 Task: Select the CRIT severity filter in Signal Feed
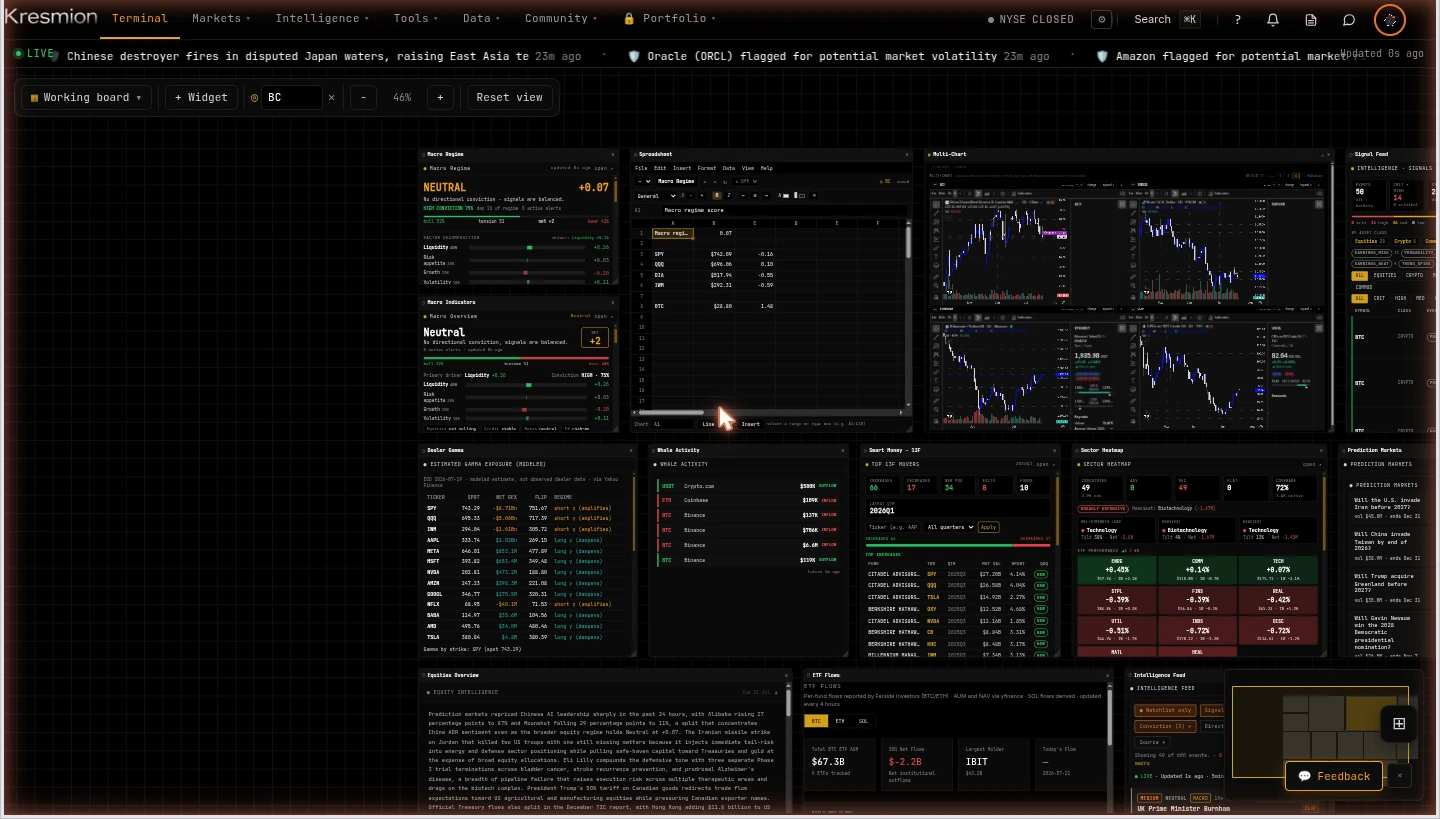(x=1379, y=298)
